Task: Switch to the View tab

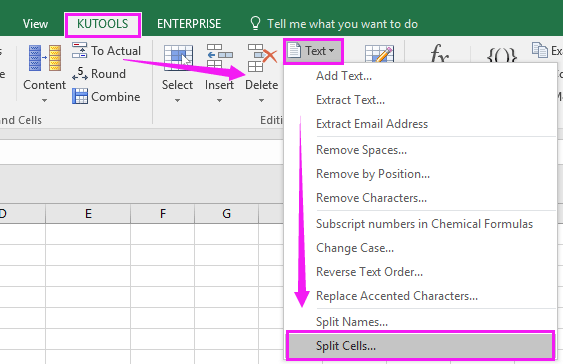Action: pos(35,24)
